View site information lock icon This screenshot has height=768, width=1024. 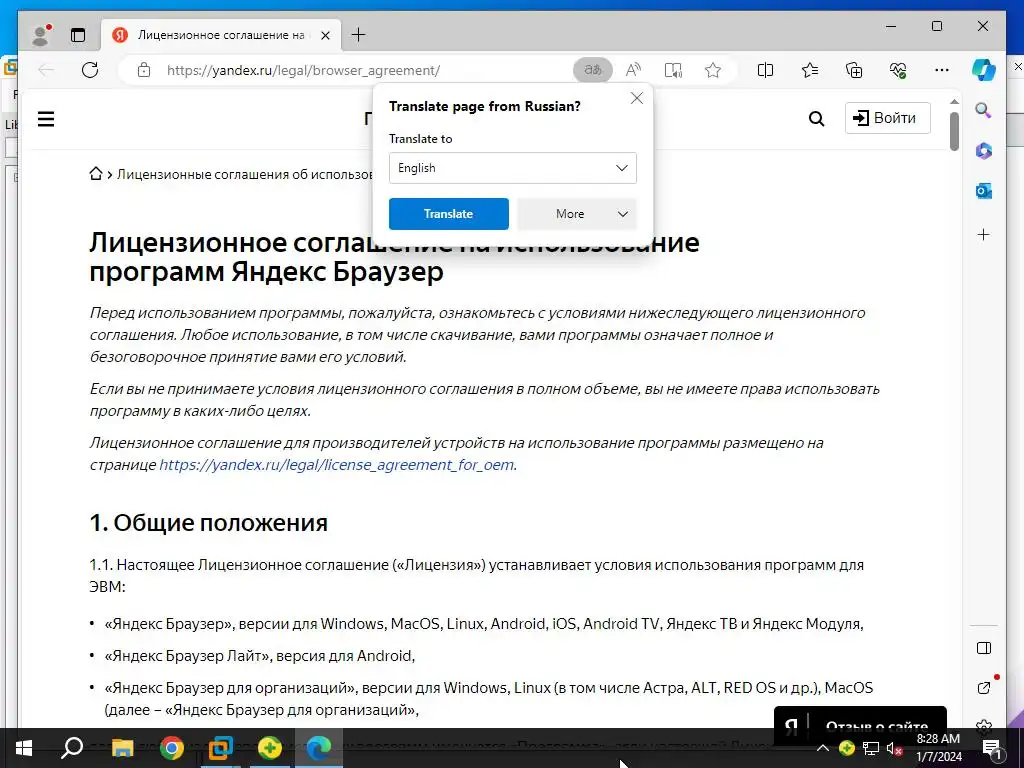[x=144, y=70]
